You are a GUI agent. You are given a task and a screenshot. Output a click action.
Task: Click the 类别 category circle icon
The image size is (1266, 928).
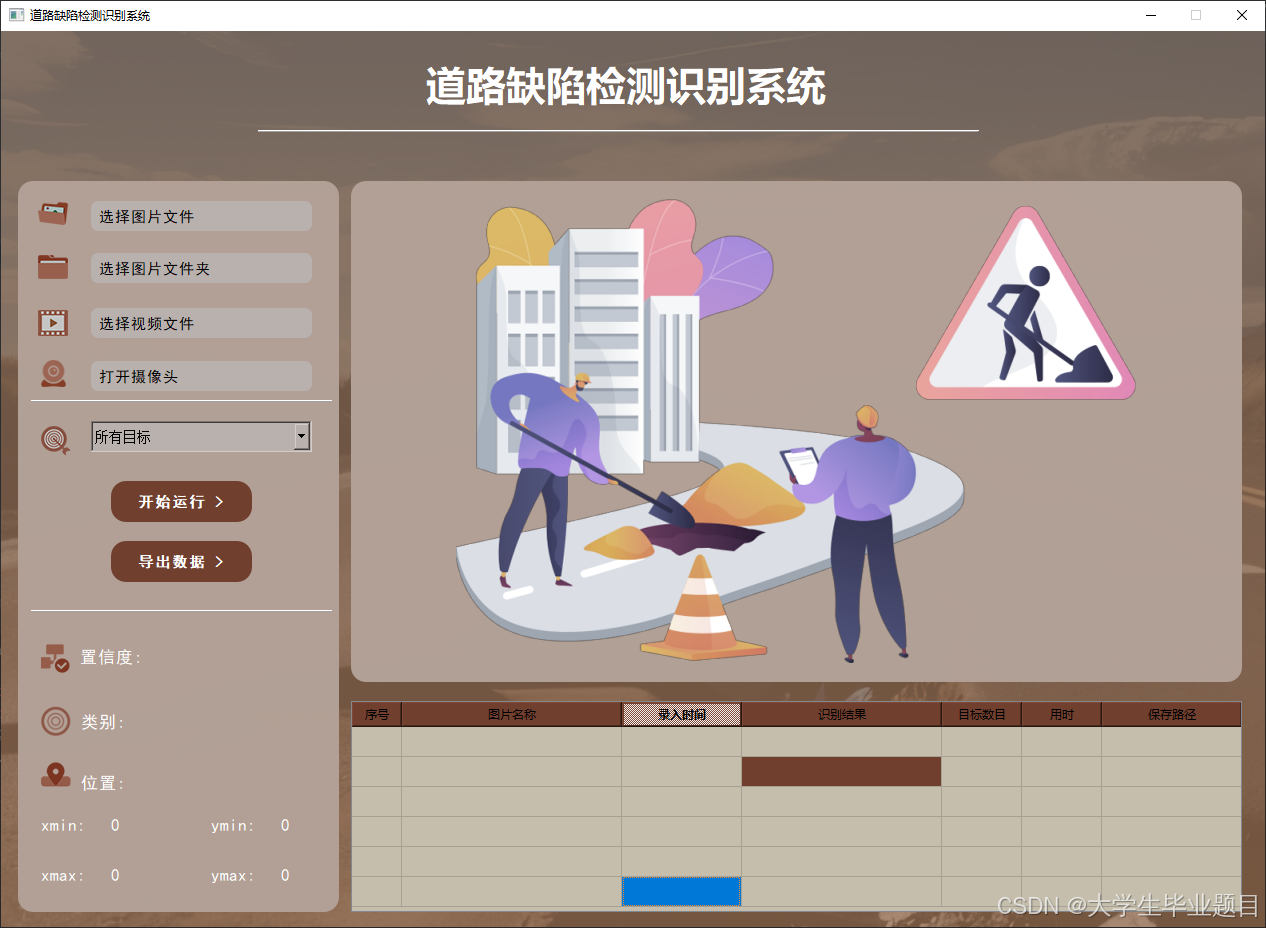(x=55, y=721)
